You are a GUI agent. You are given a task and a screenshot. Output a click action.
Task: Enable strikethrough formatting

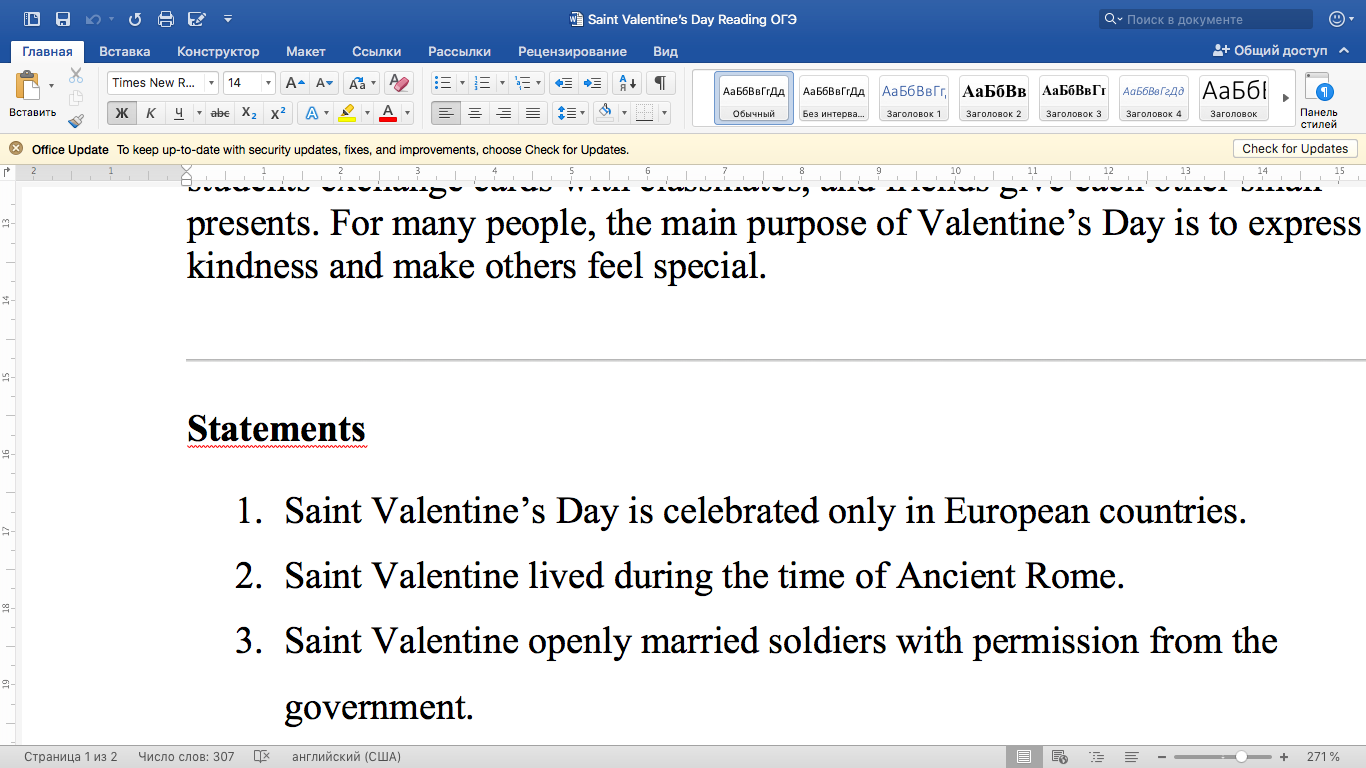[x=219, y=113]
